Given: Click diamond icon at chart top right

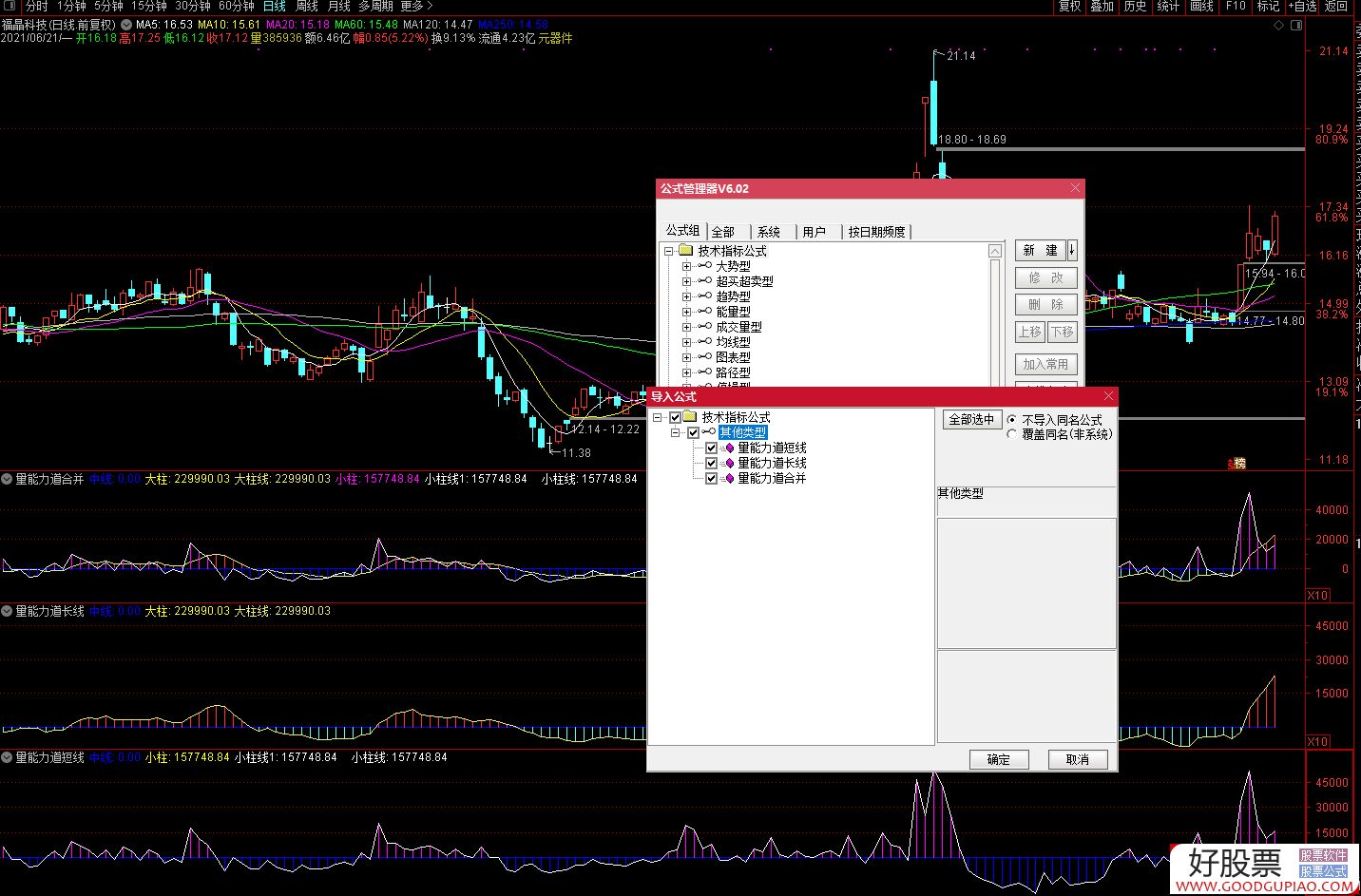Looking at the screenshot, I should (1280, 26).
